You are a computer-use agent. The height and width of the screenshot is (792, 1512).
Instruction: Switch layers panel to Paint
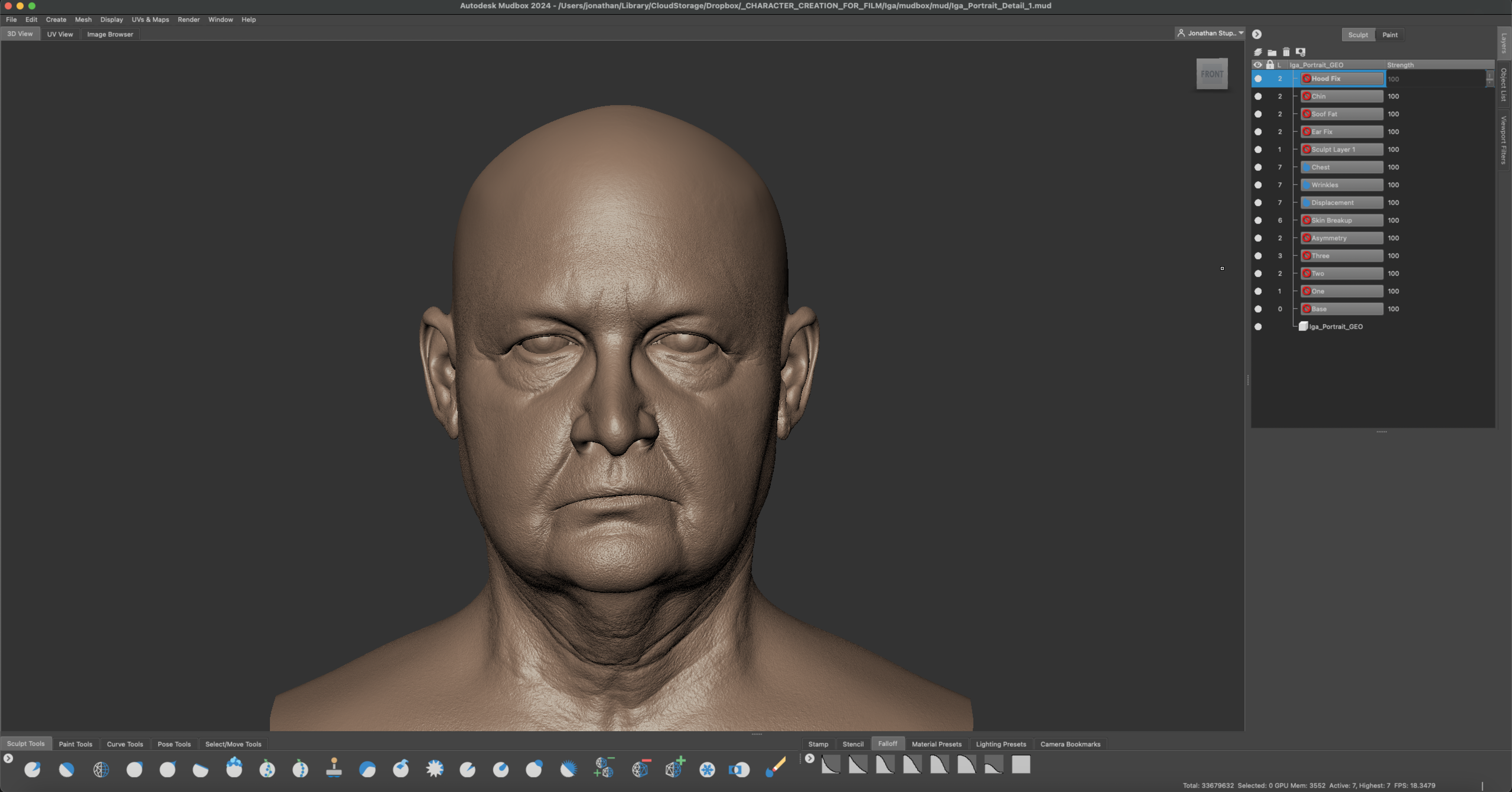coord(1389,35)
